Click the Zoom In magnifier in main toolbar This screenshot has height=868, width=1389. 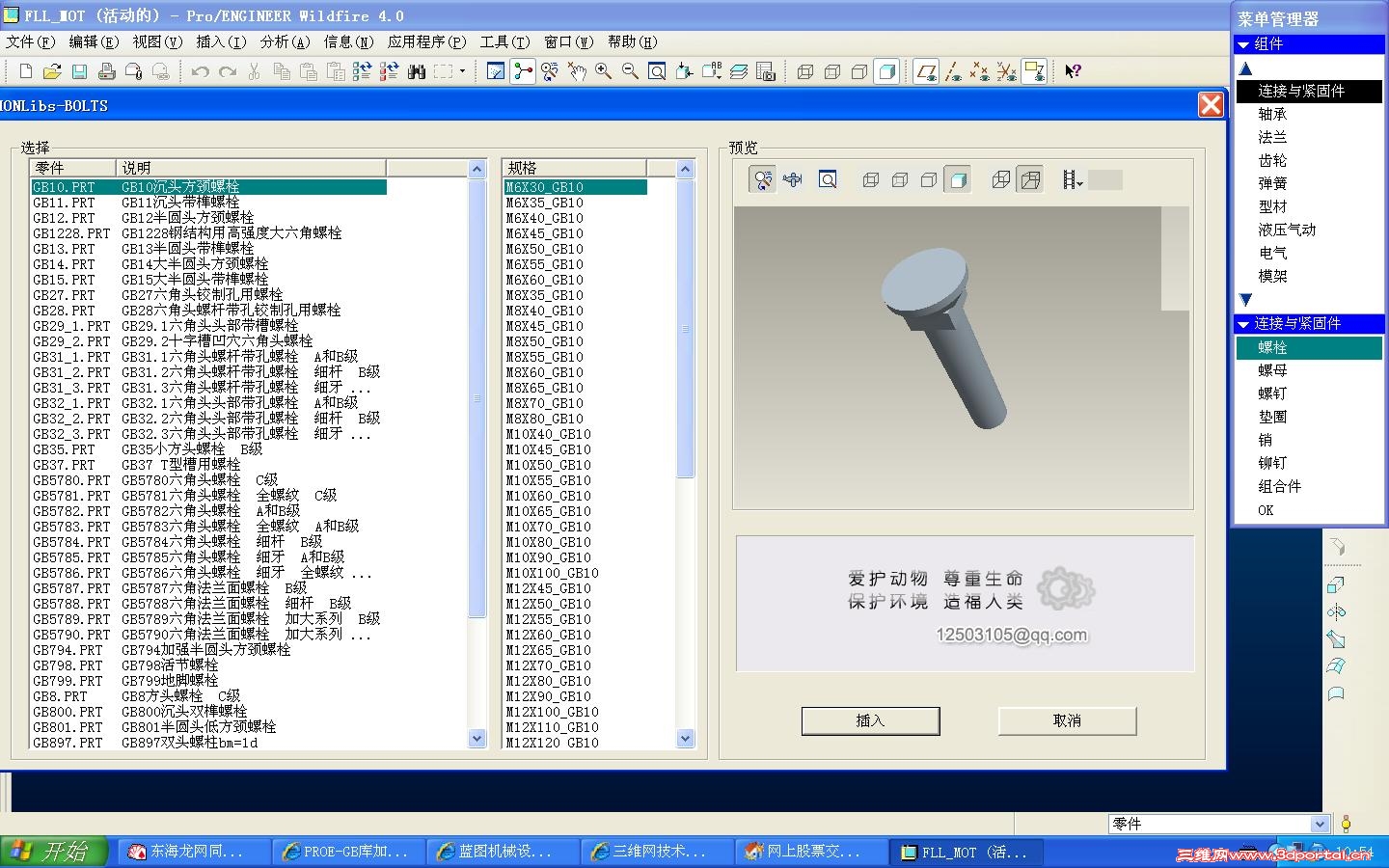(x=604, y=71)
